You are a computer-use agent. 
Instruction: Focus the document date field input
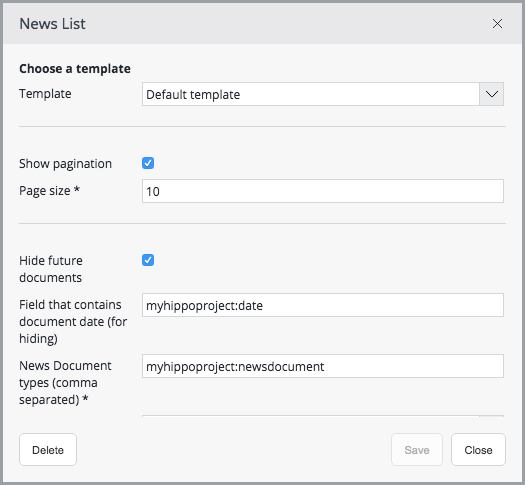pyautogui.click(x=323, y=305)
